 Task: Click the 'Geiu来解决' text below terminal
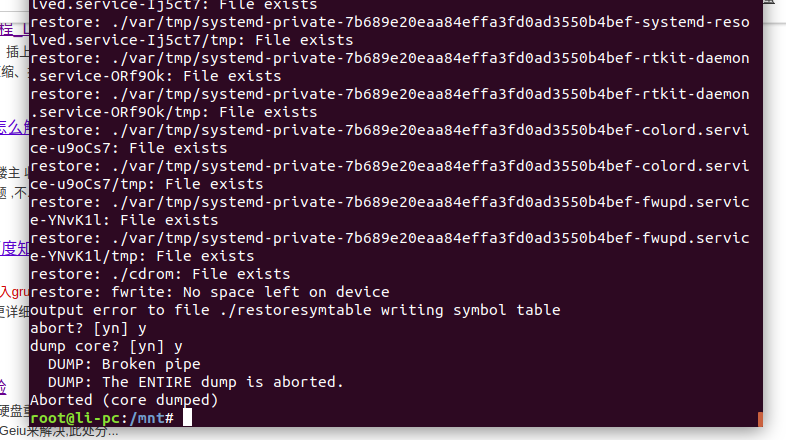click(x=59, y=432)
